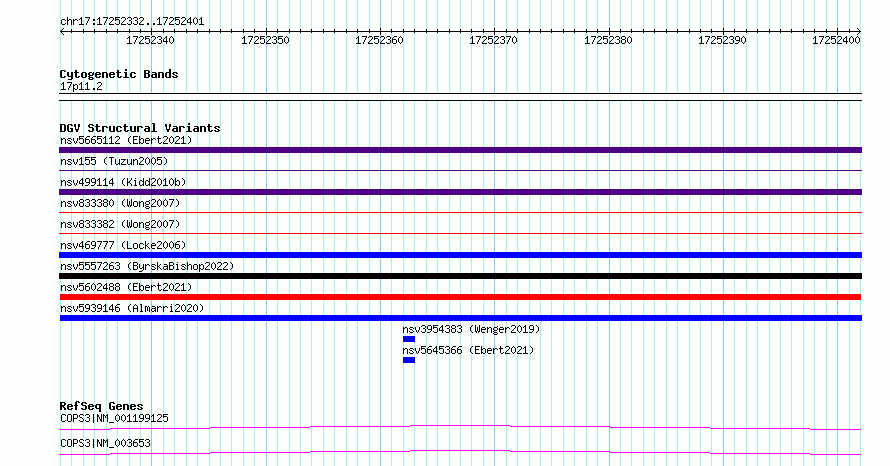Select the thin red line of nsv833380

tap(460, 212)
